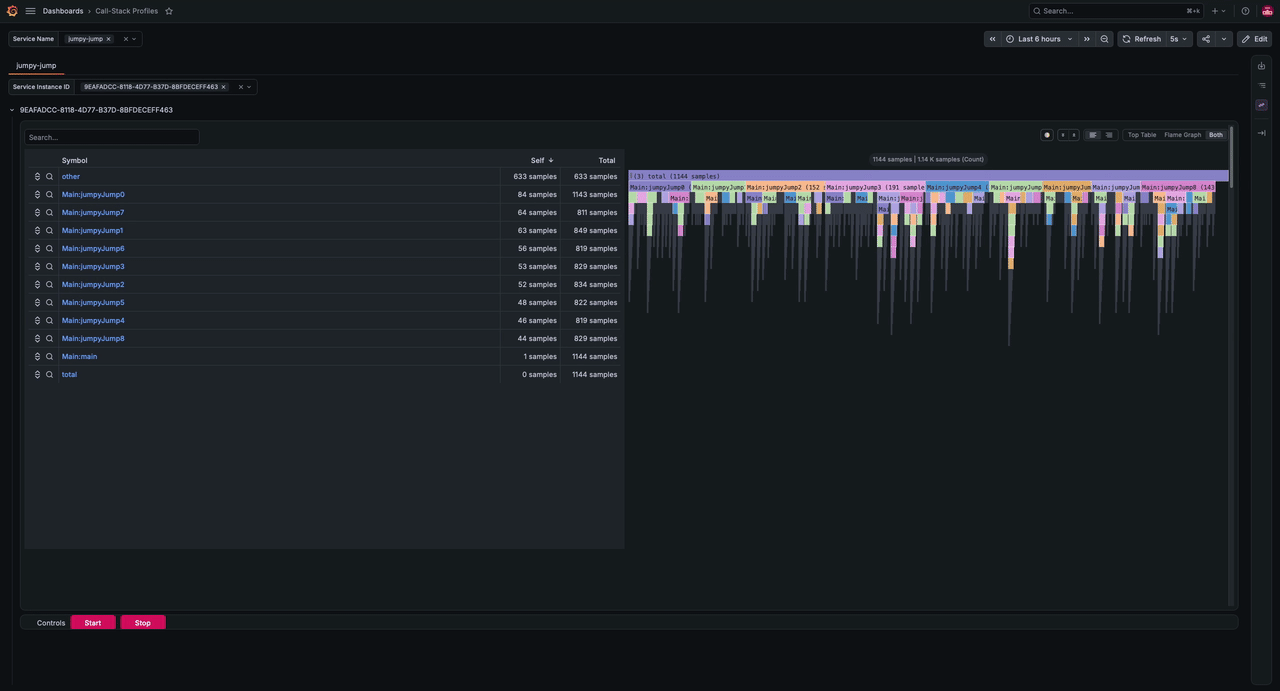The width and height of the screenshot is (1280, 691).
Task: Sandwich view icon for Main:jumpyJump8
Action: [x=37, y=339]
